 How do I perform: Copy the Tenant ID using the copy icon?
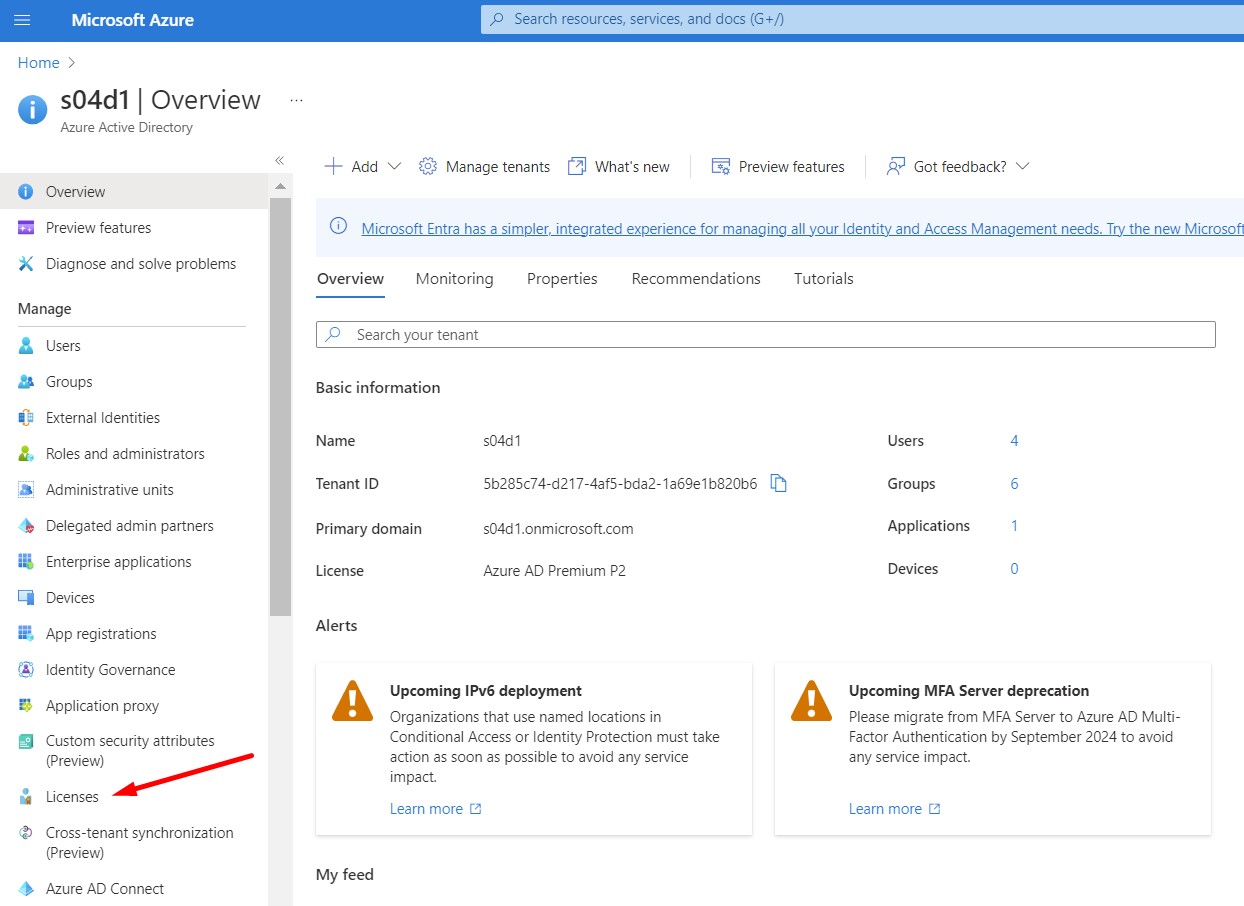click(778, 482)
